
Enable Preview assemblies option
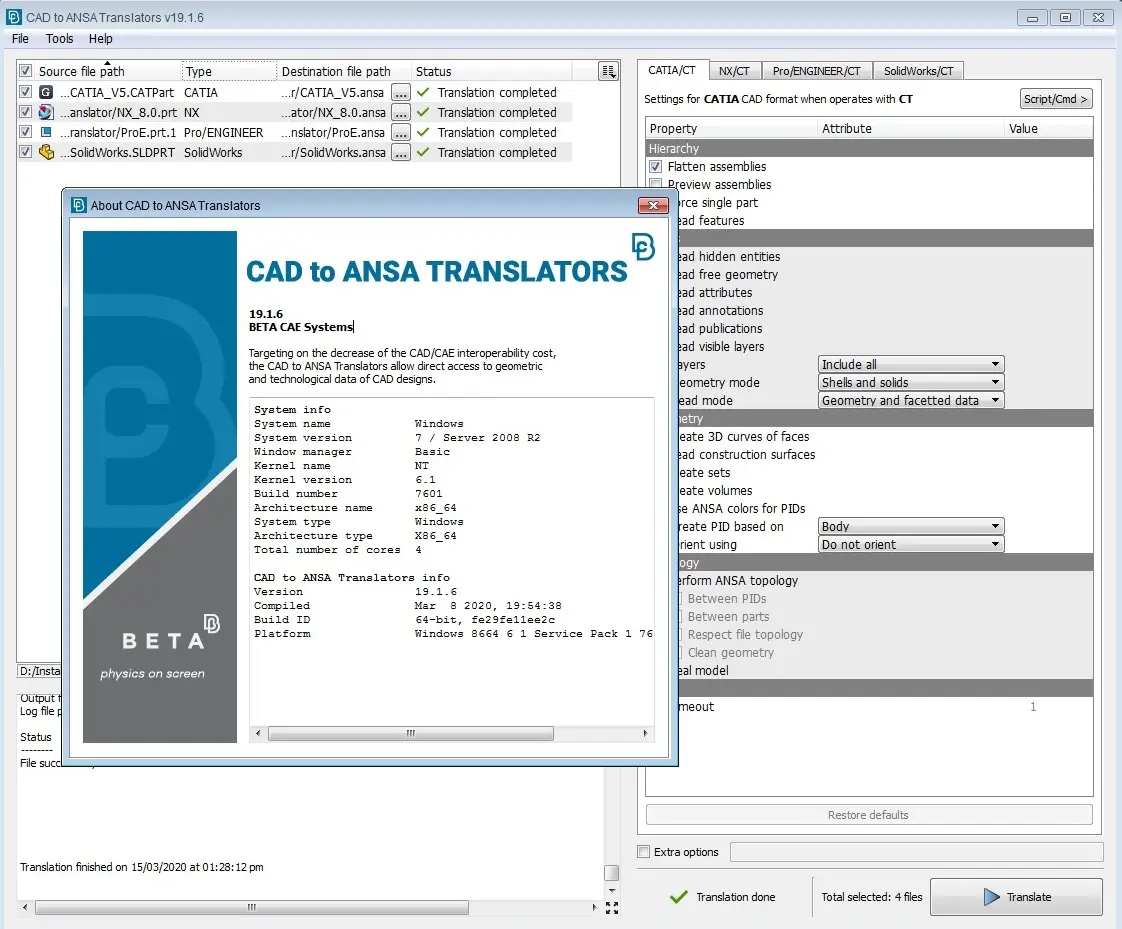pyautogui.click(x=655, y=183)
